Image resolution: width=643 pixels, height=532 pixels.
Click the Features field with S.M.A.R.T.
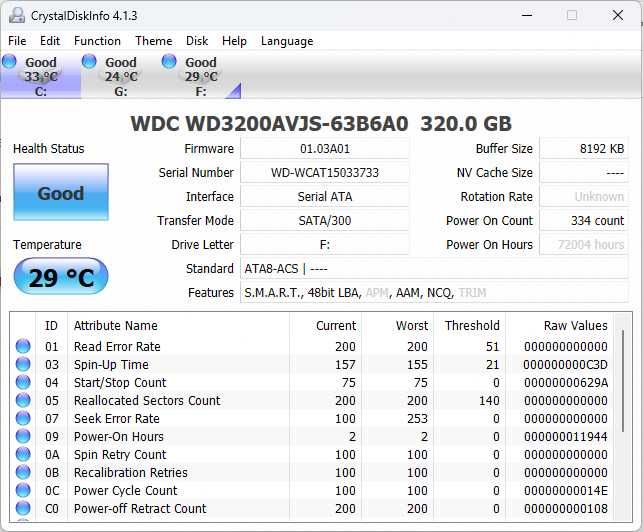click(x=434, y=293)
